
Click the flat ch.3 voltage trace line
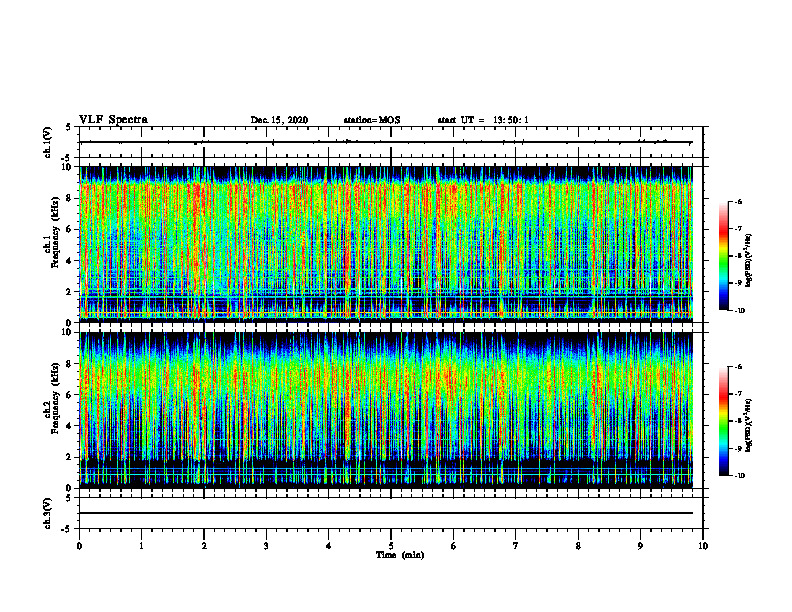(386, 513)
